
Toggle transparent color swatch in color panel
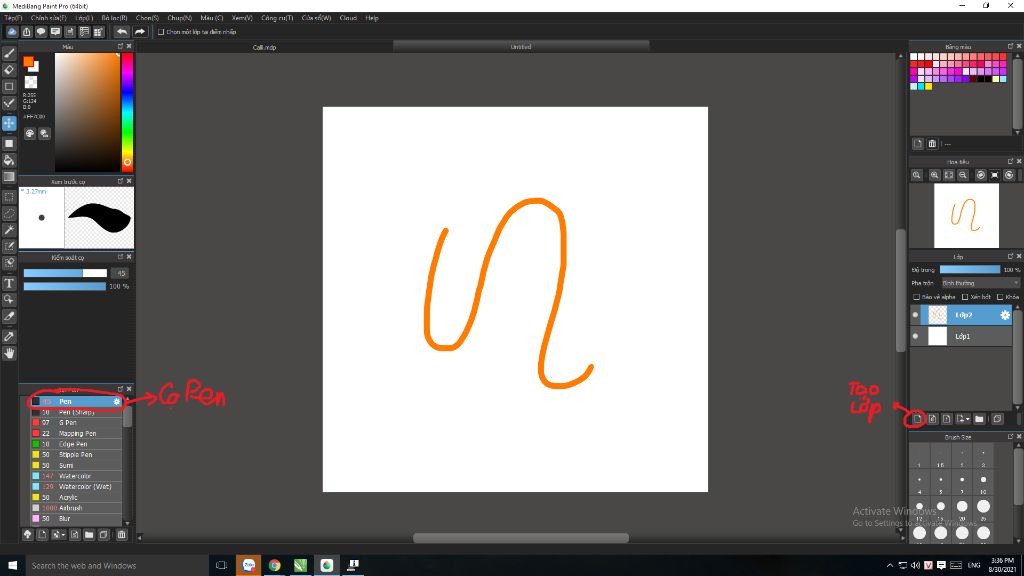[x=31, y=82]
